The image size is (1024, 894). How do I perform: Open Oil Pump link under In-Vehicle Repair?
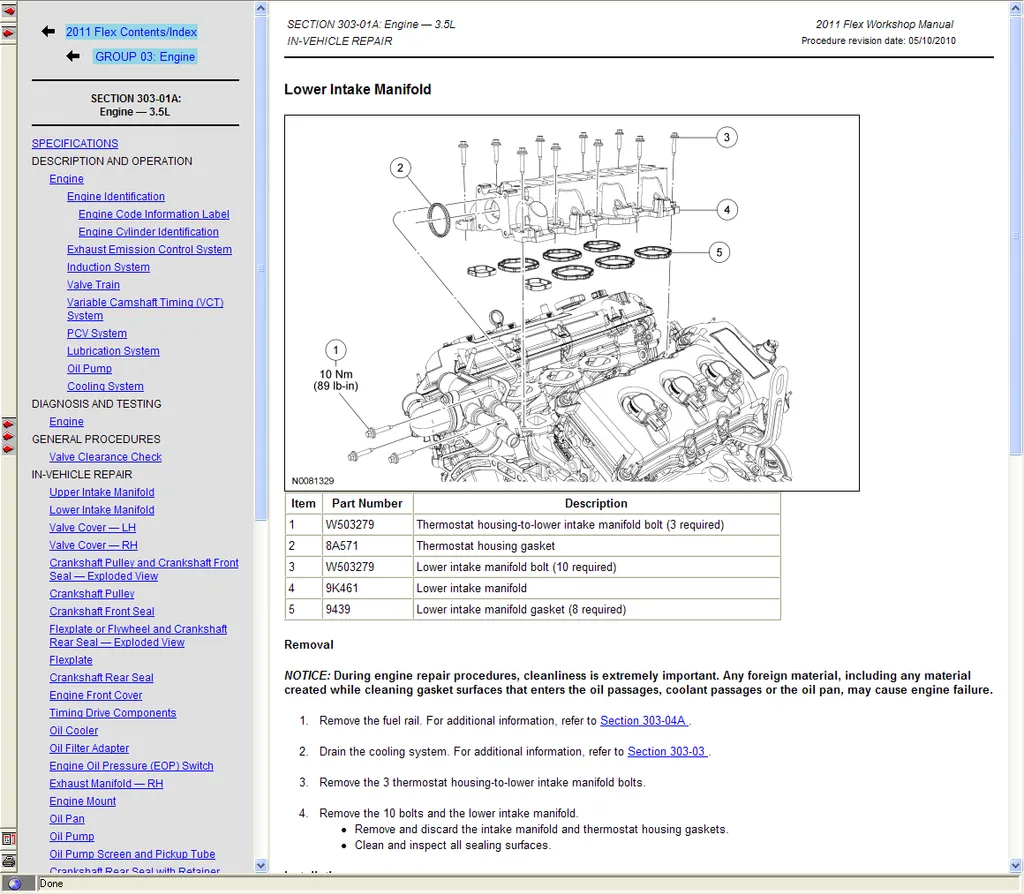pyautogui.click(x=72, y=836)
